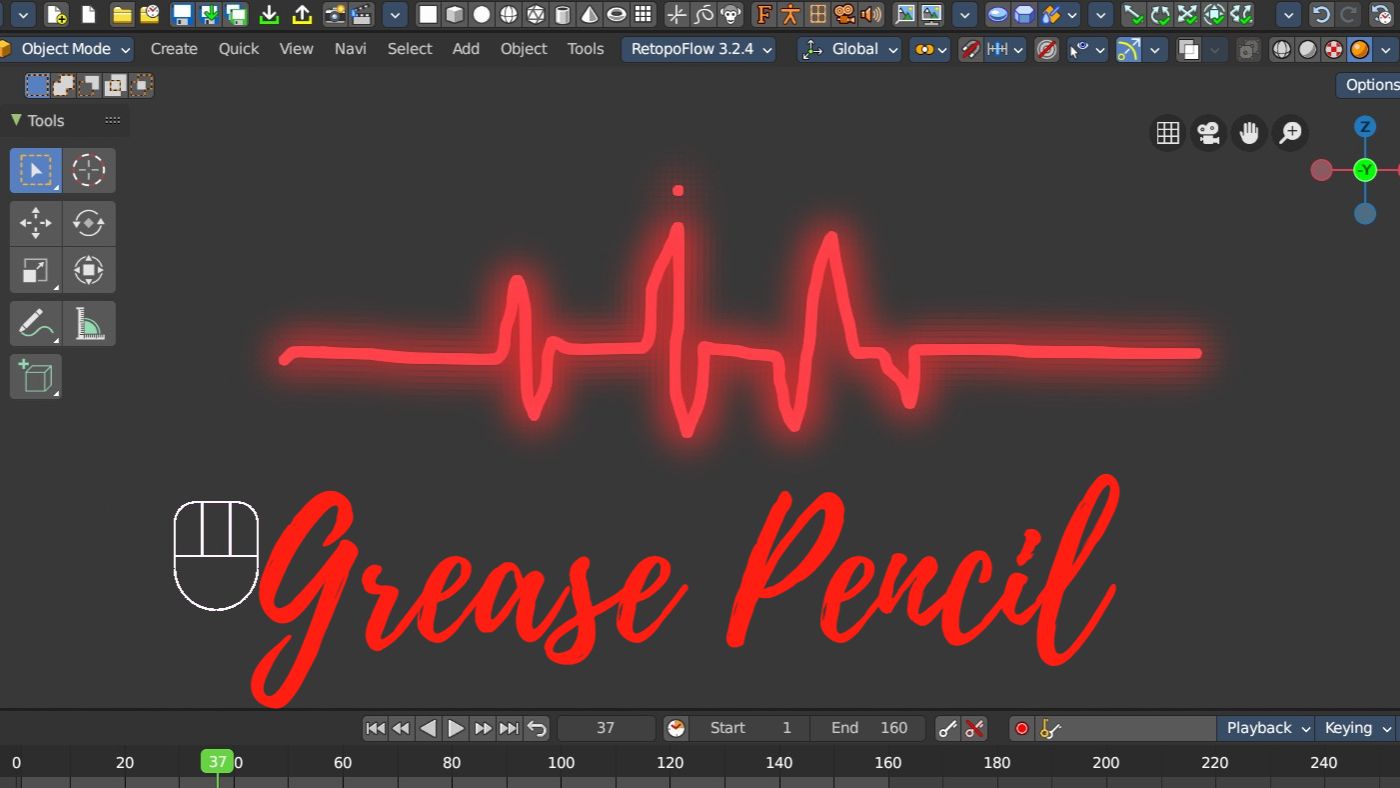Activate the 3D Cursor tool

pos(89,171)
